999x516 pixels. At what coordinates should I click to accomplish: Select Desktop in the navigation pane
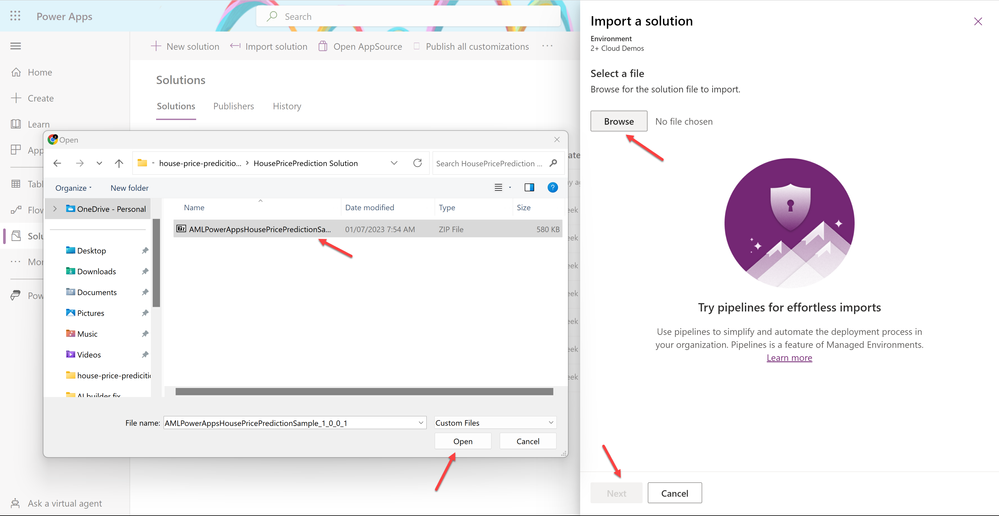pos(86,251)
